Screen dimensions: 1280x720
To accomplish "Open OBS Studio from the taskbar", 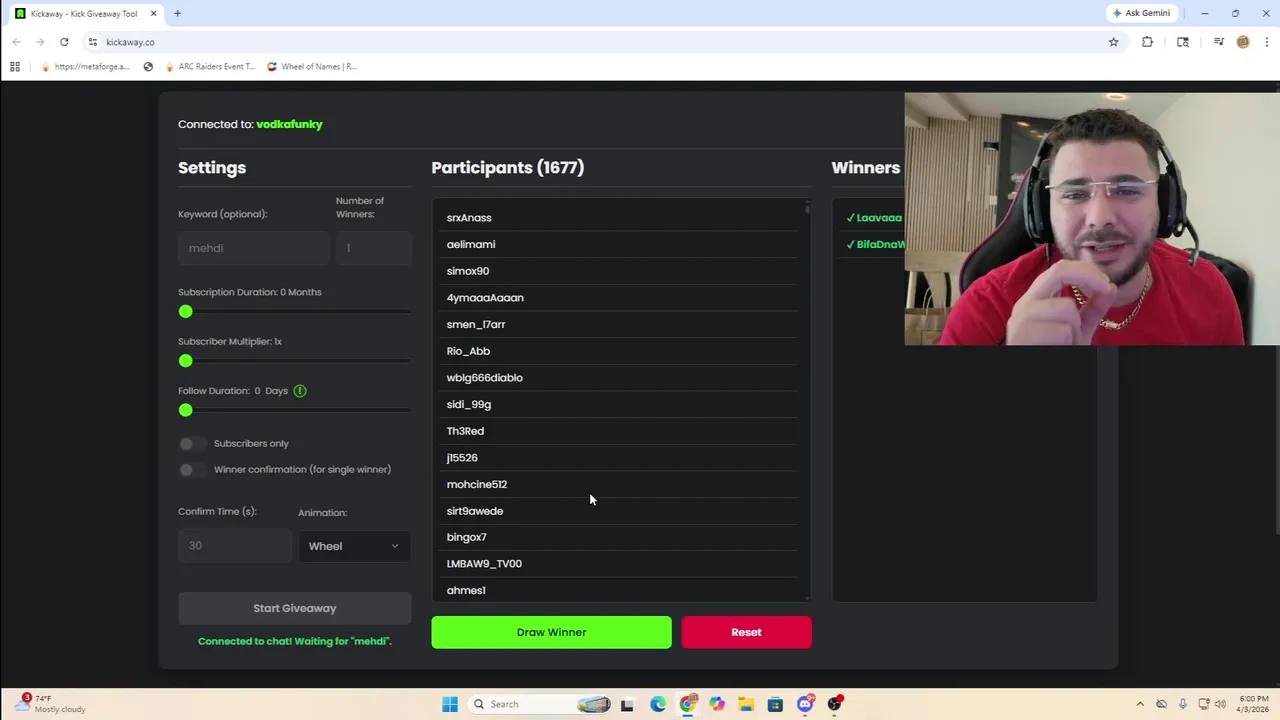I will click(x=834, y=704).
